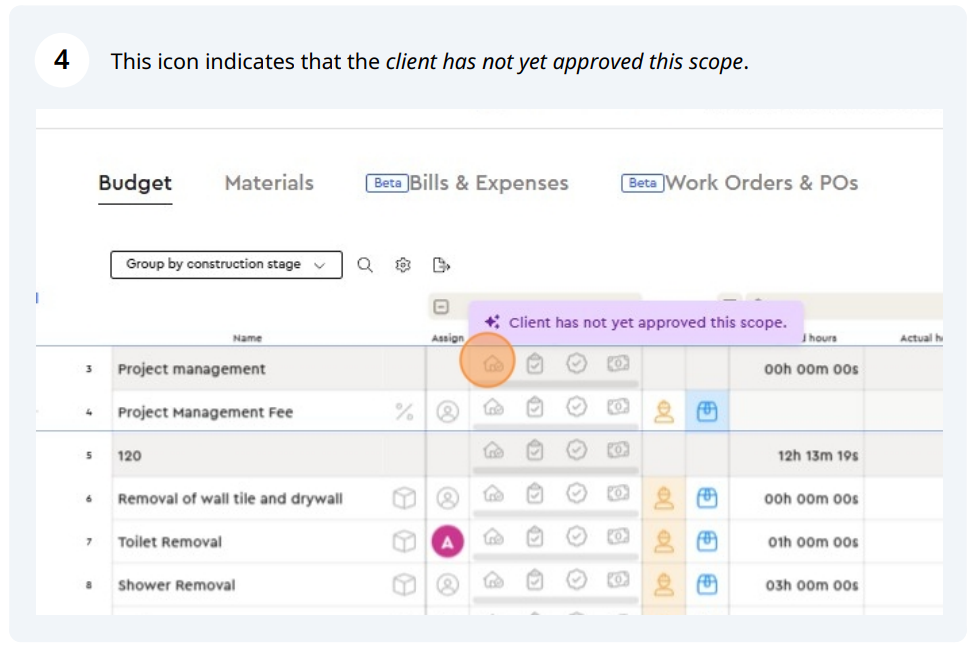The image size is (975, 648).
Task: Click blue package icon on Removal of wall tile row
Action: [707, 498]
